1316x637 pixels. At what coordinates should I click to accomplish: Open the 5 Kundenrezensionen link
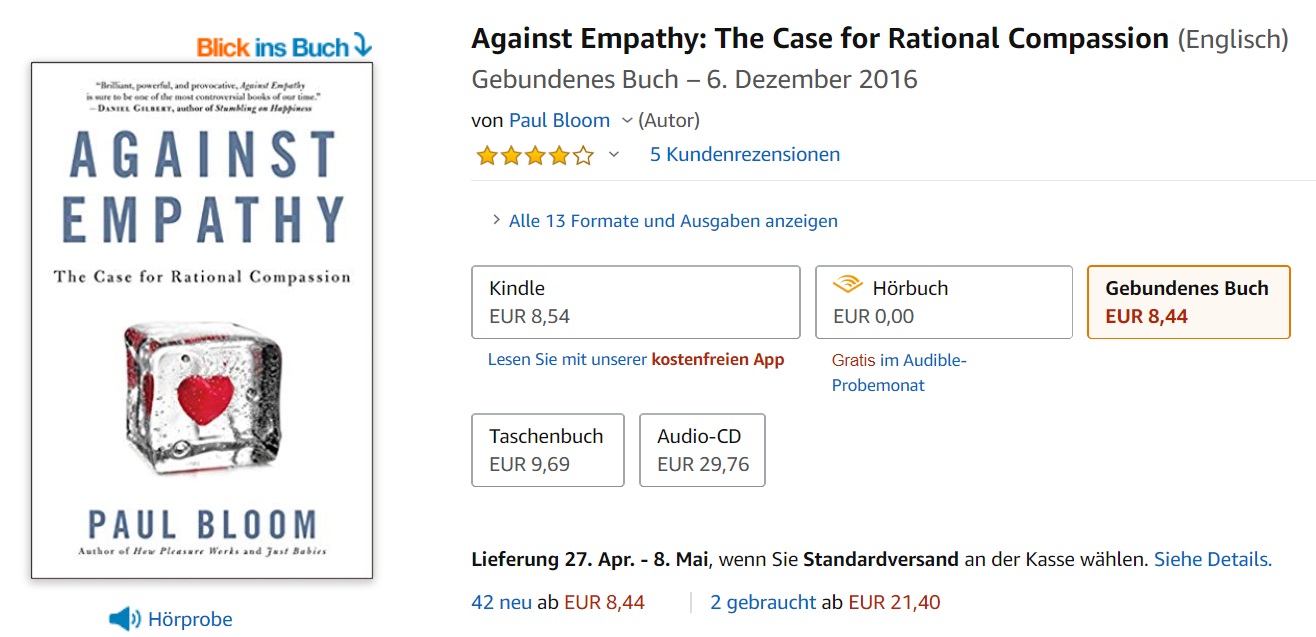(744, 155)
